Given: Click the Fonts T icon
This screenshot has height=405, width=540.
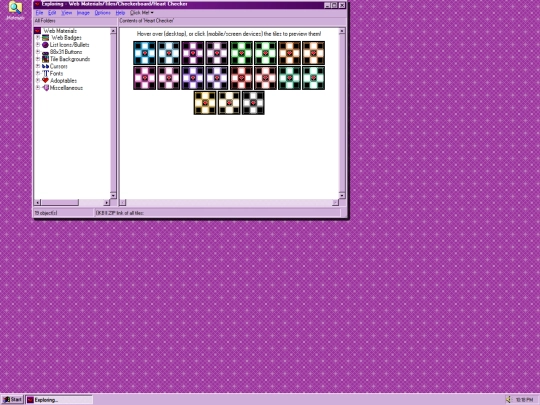Looking at the screenshot, I should pos(45,73).
